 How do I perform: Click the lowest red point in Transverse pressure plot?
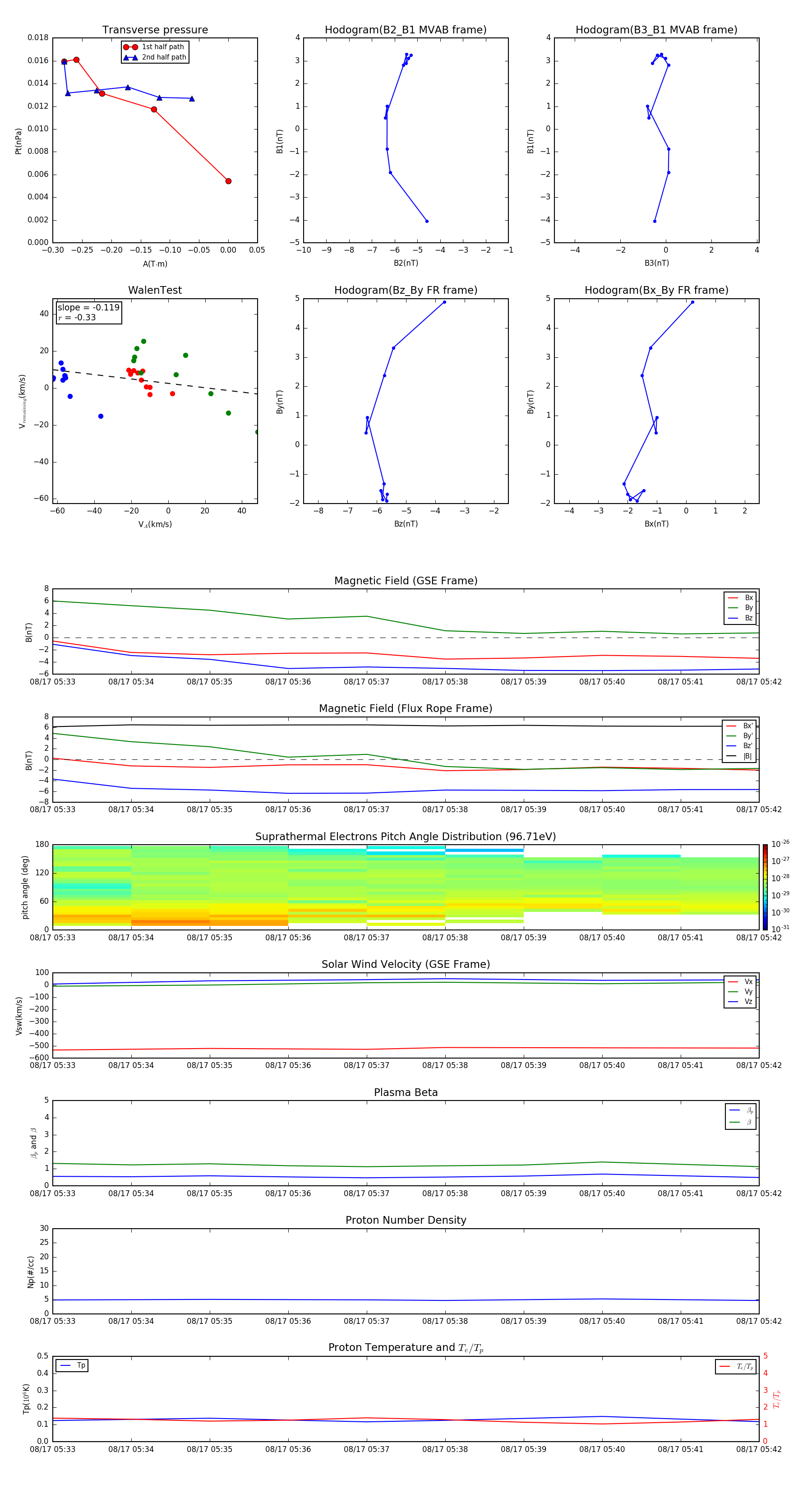(228, 181)
